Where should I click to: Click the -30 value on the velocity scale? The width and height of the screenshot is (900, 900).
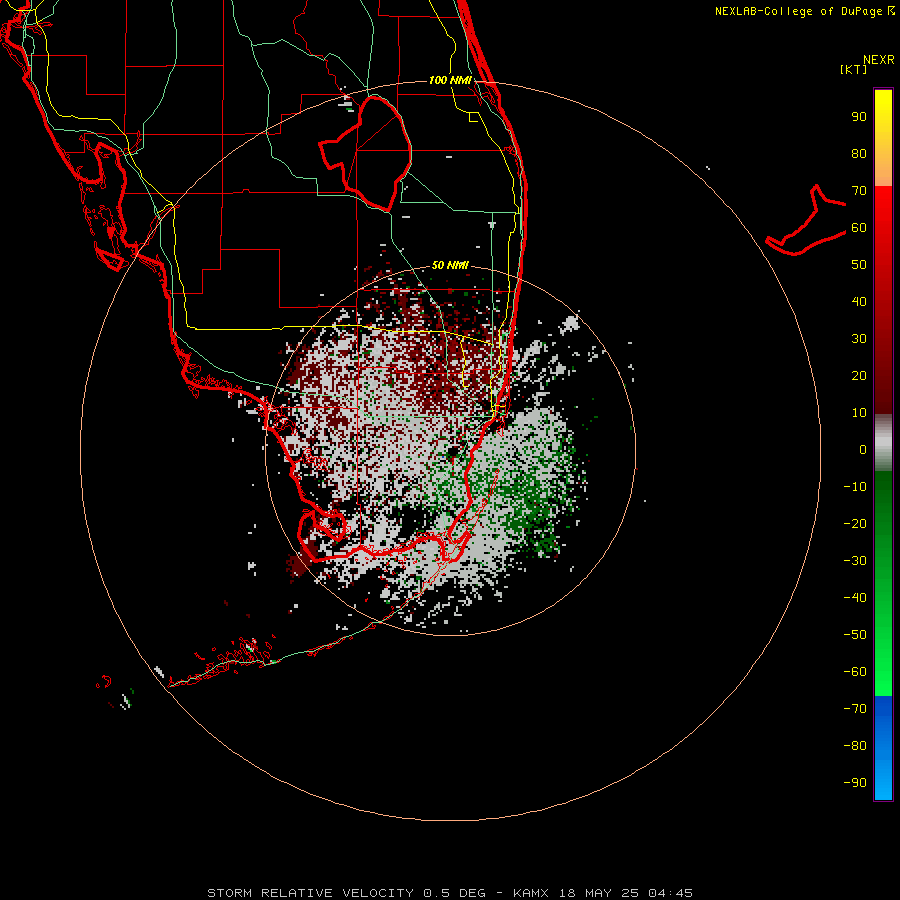click(855, 561)
